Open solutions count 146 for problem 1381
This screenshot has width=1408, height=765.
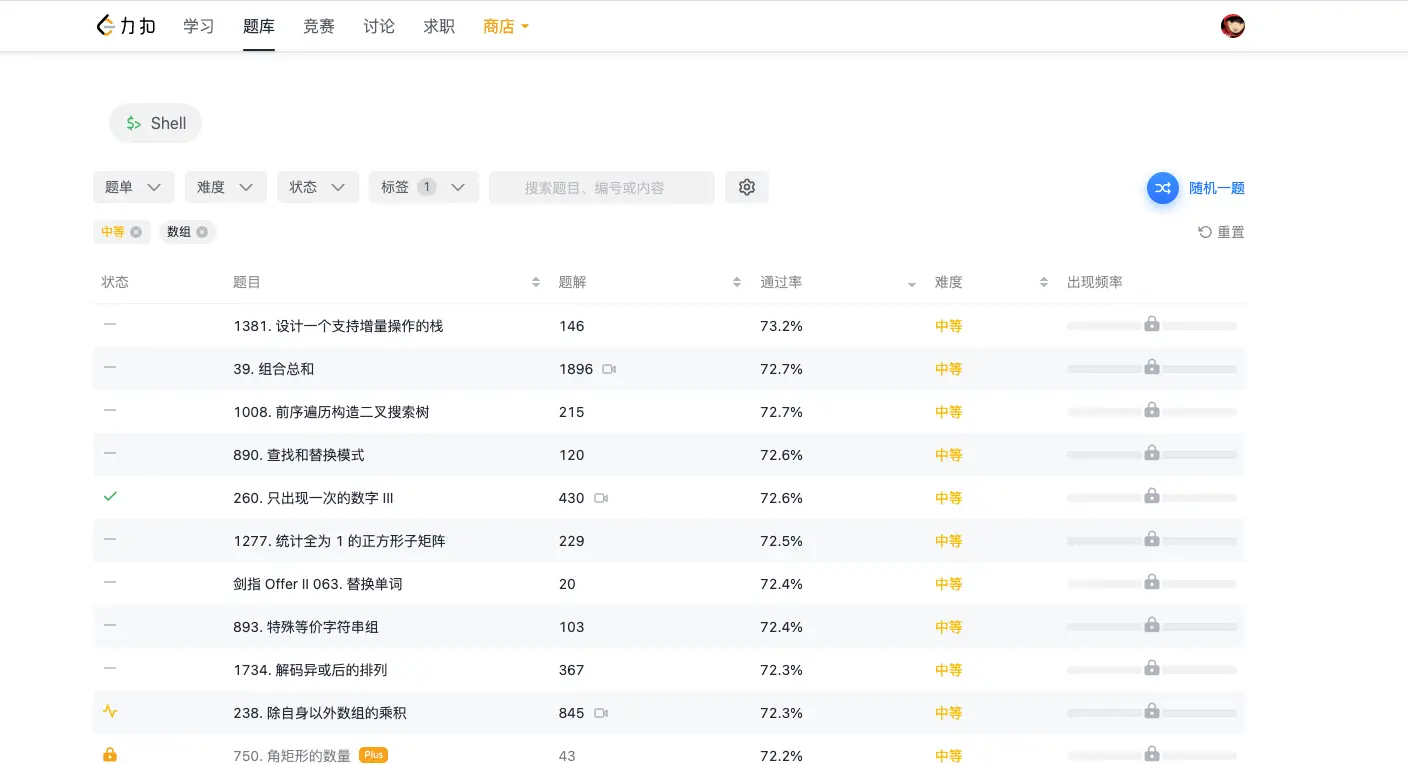click(x=572, y=326)
